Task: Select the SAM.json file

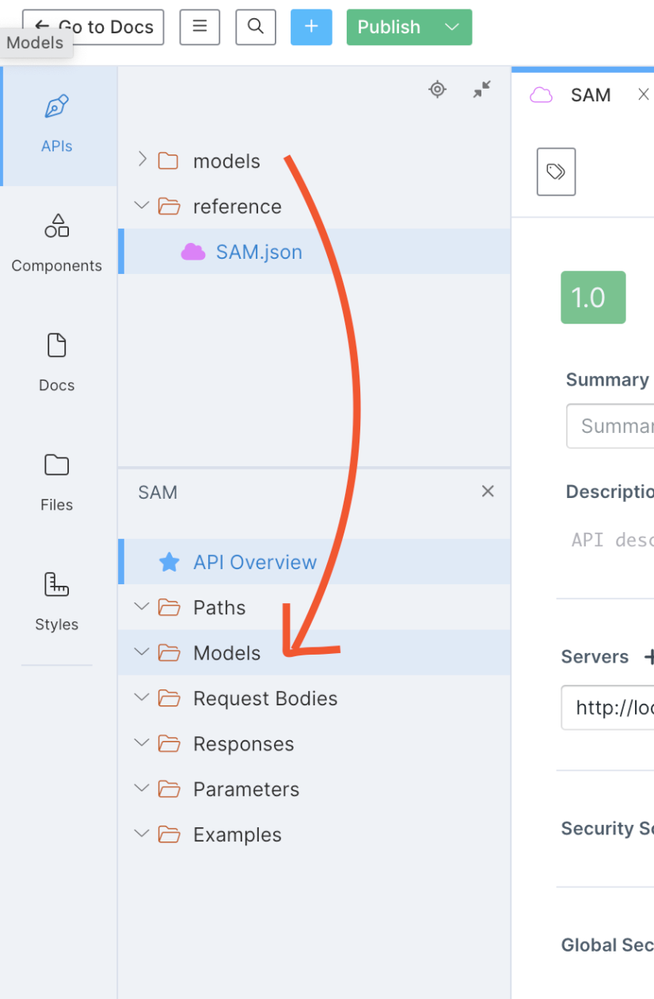Action: point(258,252)
